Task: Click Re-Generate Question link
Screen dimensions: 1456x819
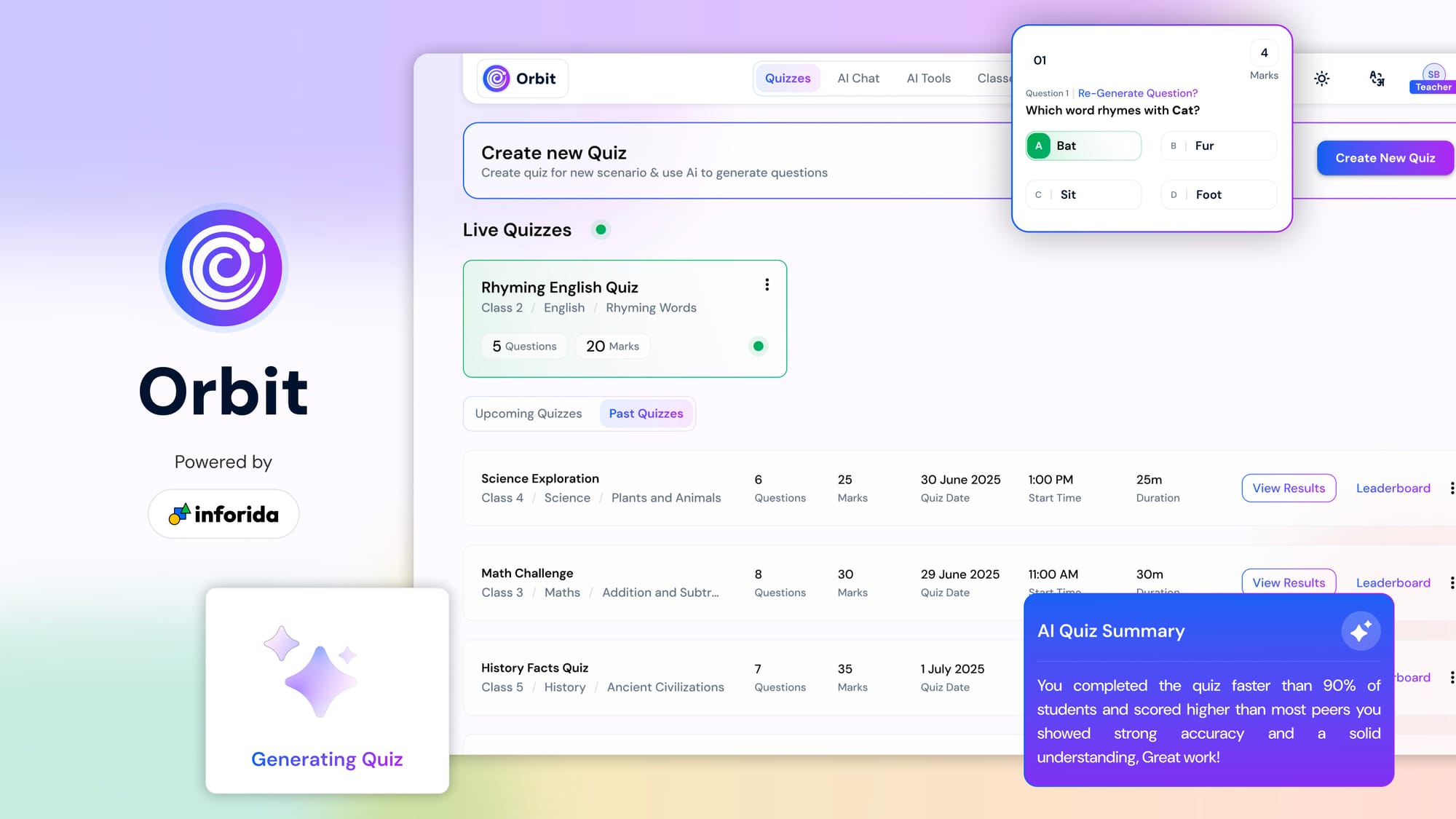Action: point(1137,93)
